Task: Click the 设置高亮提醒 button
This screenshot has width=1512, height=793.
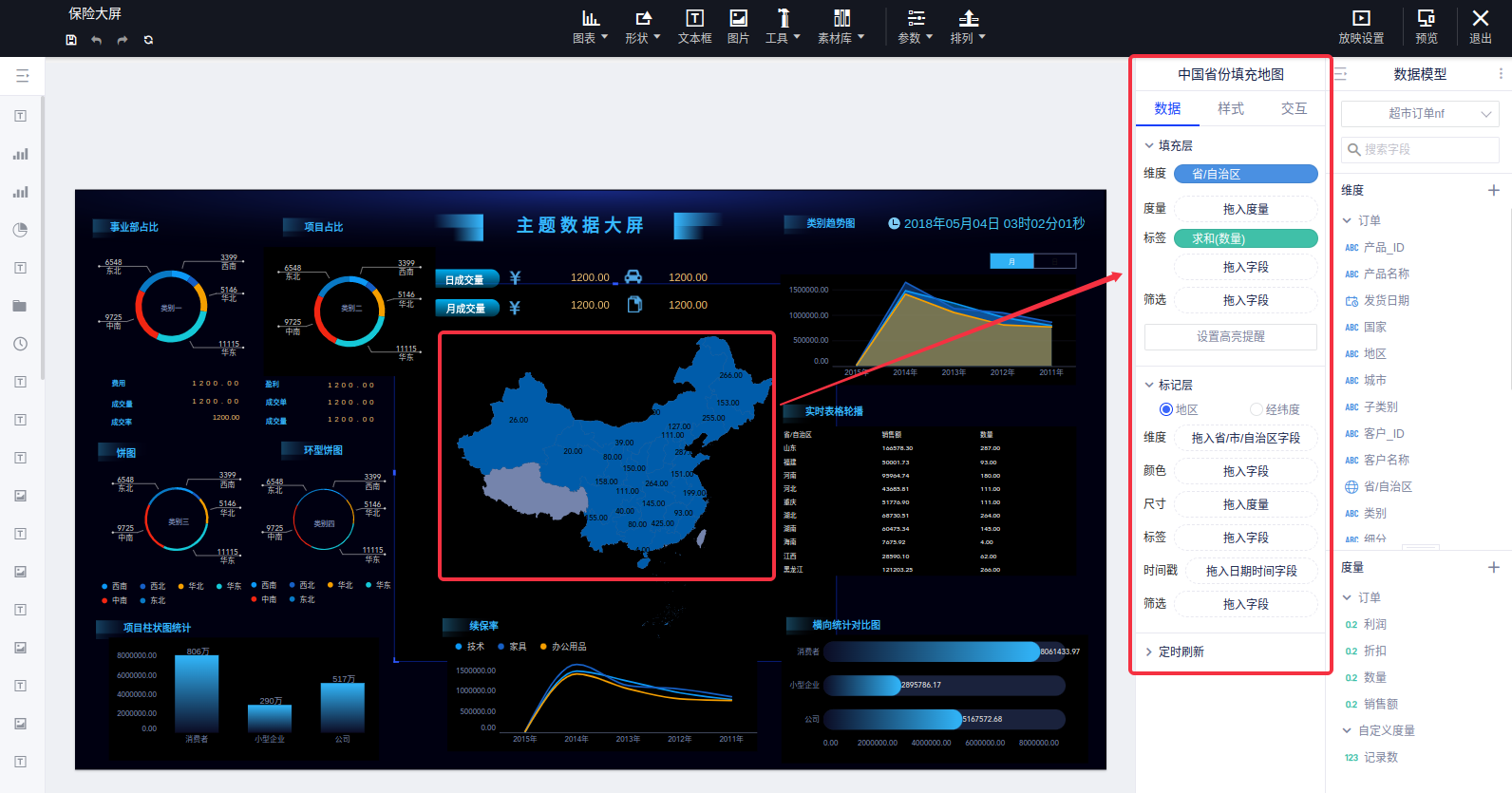Action: [1230, 336]
